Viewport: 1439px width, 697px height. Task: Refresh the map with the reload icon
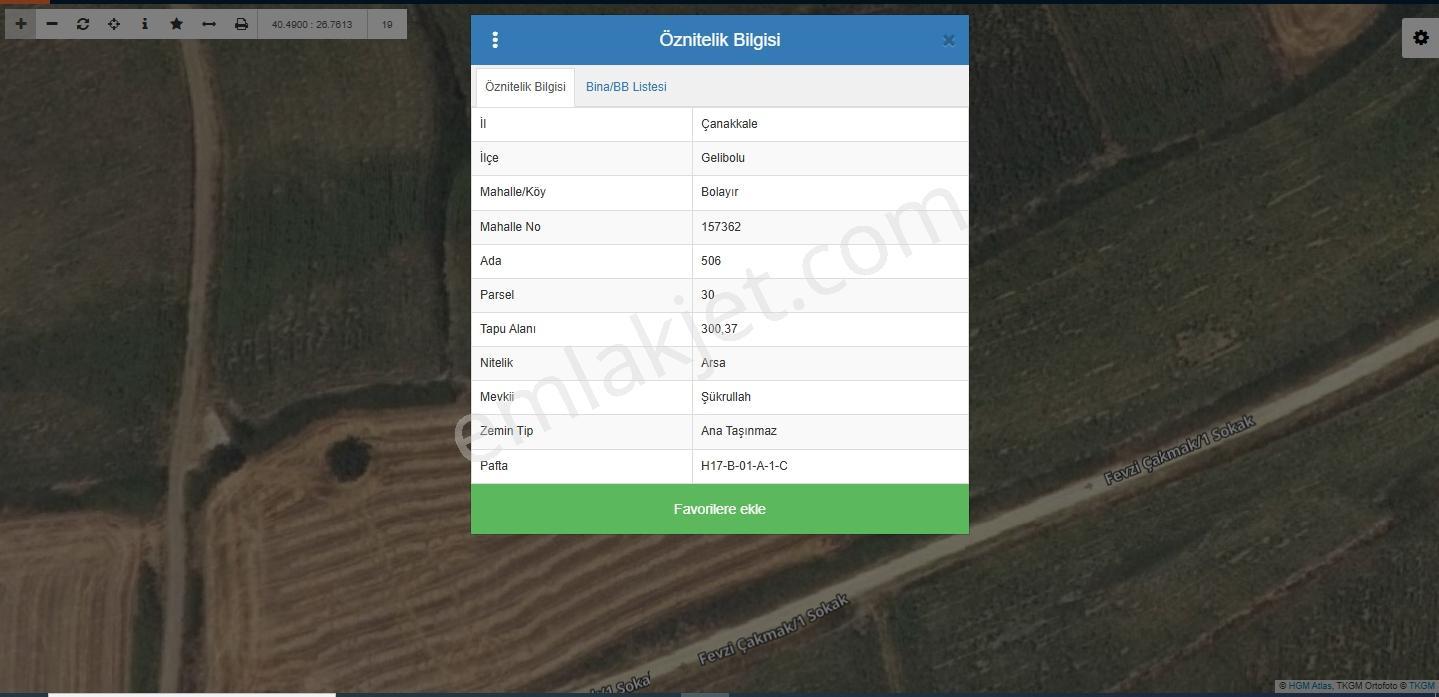83,24
